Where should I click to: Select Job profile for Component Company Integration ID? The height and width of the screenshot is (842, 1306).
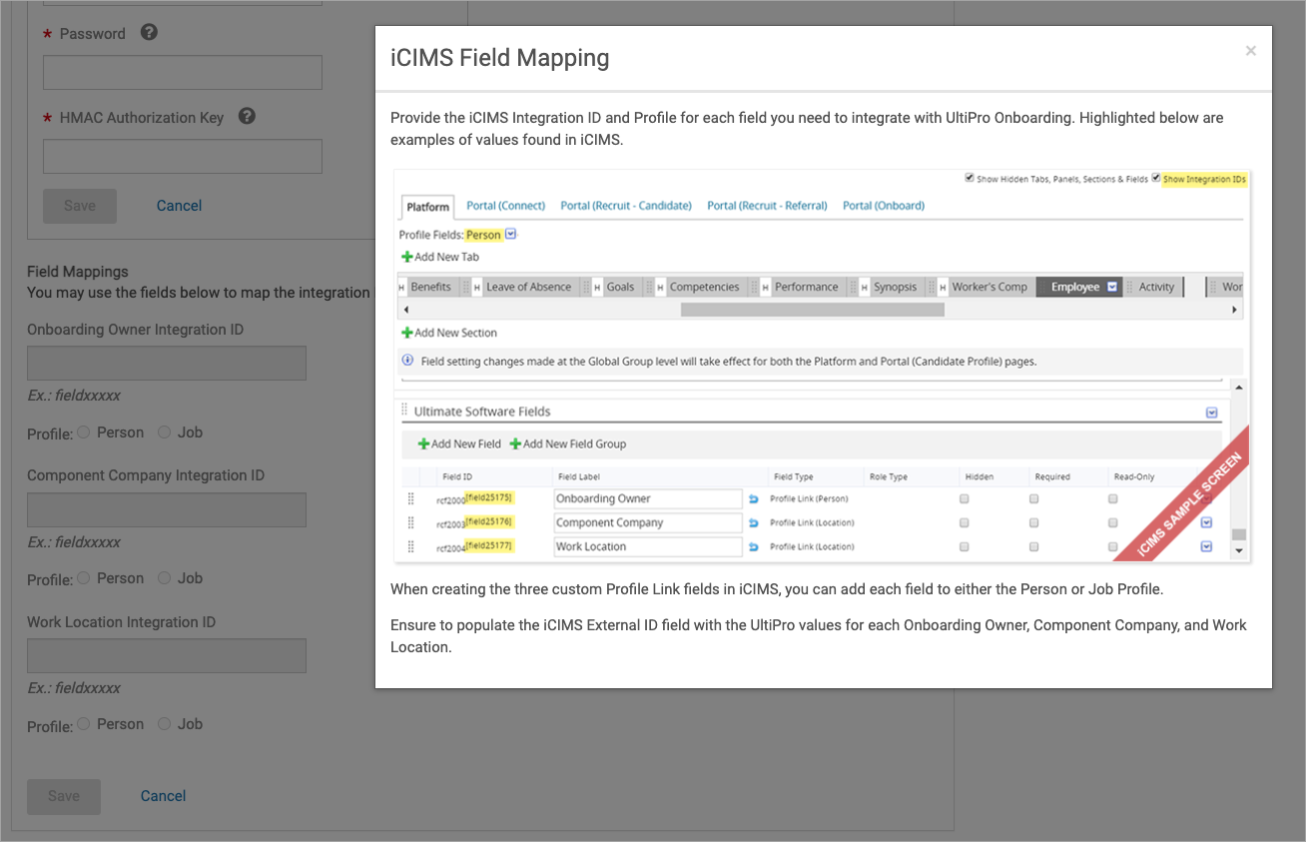pos(164,578)
